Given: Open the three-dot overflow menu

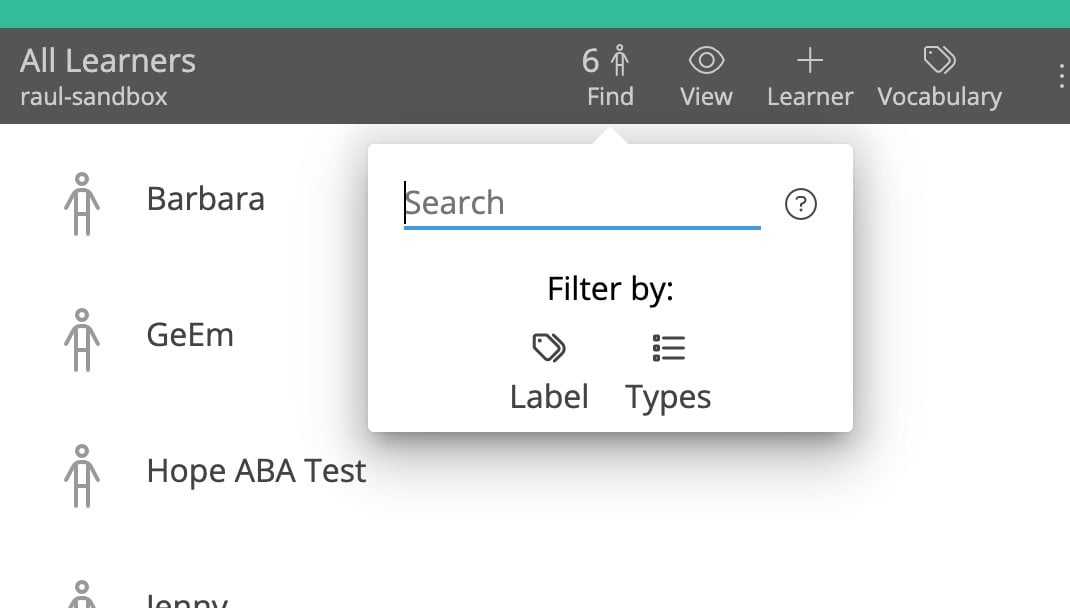Looking at the screenshot, I should click(x=1061, y=76).
